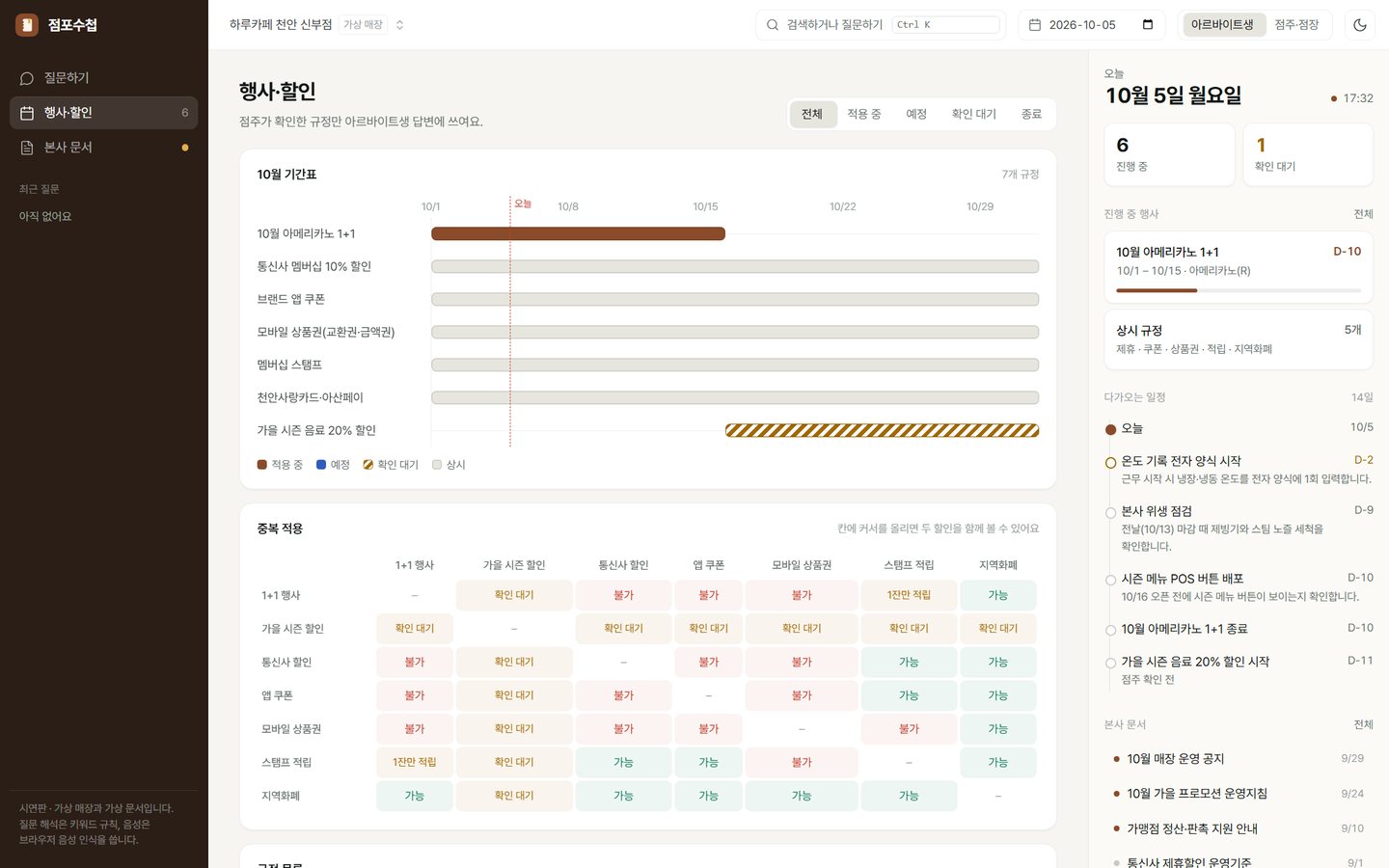Expand the store selector chevron
The image size is (1389, 868).
tap(399, 25)
